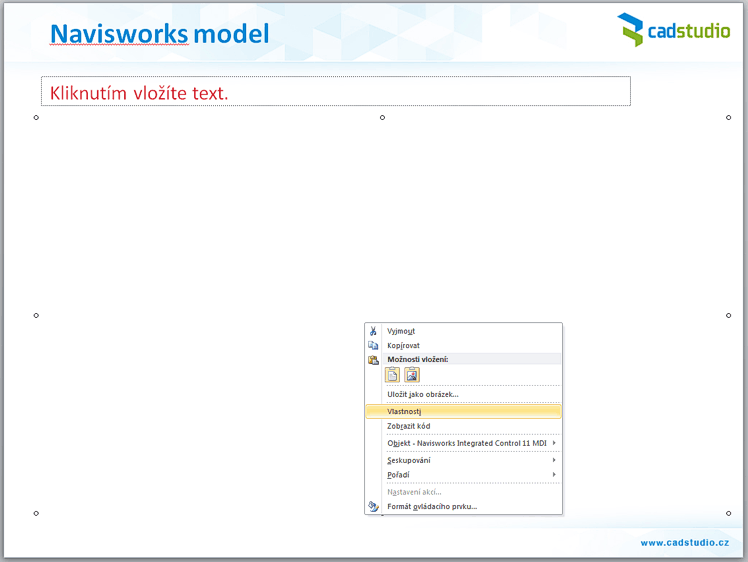Select the first paste option icon
The image size is (748, 562).
pyautogui.click(x=393, y=375)
